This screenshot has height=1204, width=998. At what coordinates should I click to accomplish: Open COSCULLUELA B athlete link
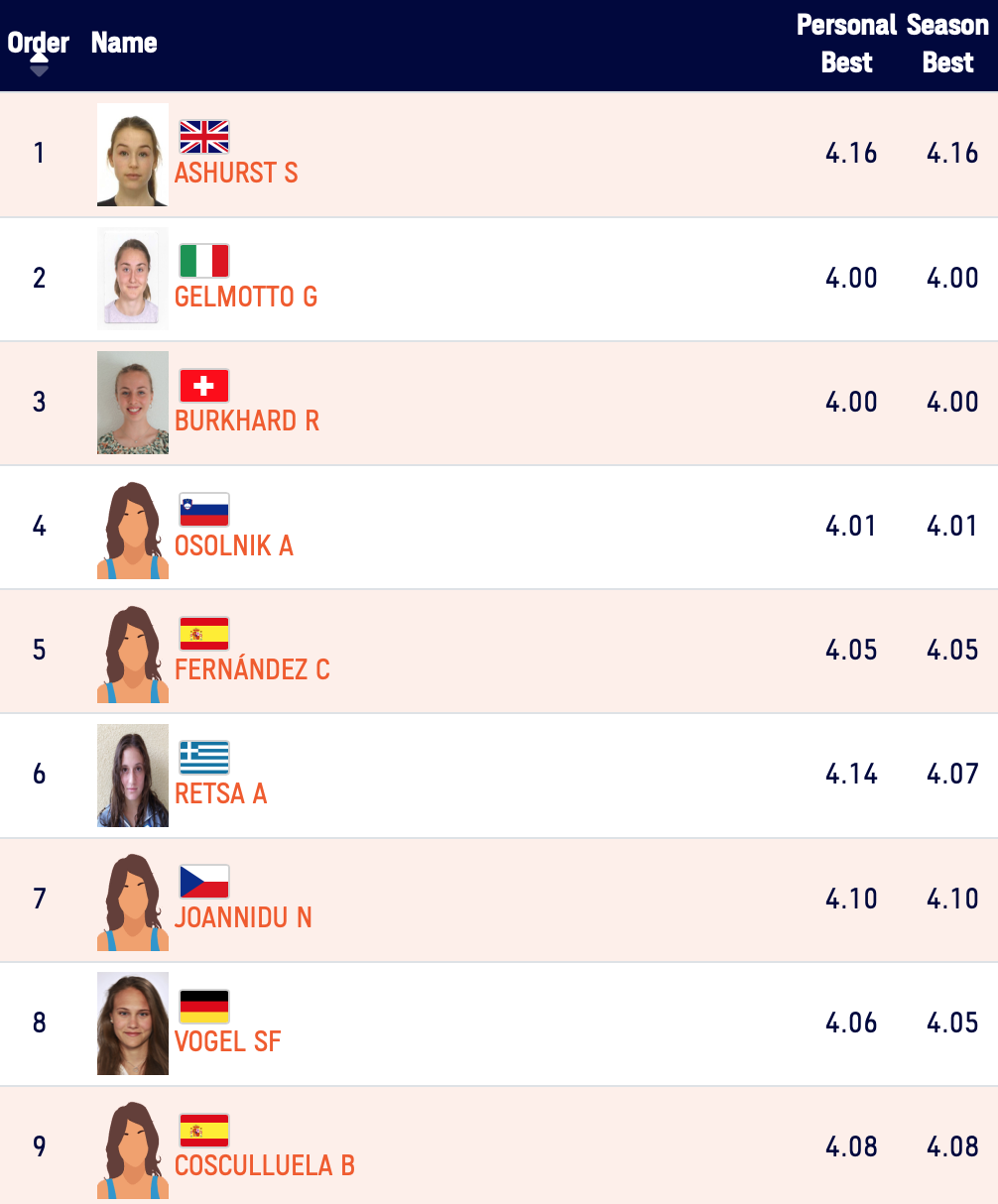pyautogui.click(x=265, y=1165)
